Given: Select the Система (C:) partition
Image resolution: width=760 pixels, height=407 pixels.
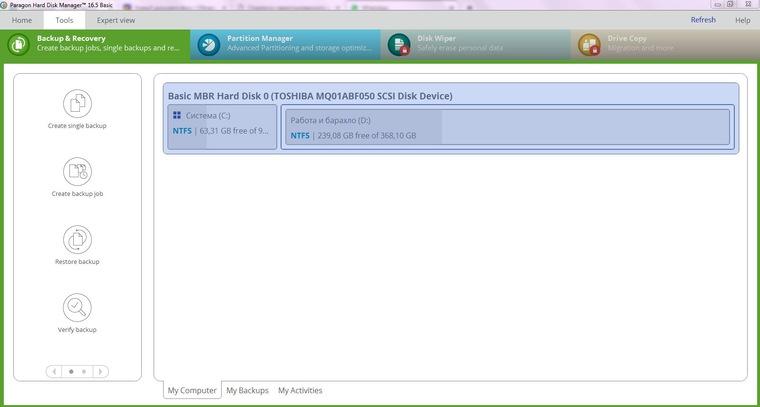Looking at the screenshot, I should (x=222, y=127).
